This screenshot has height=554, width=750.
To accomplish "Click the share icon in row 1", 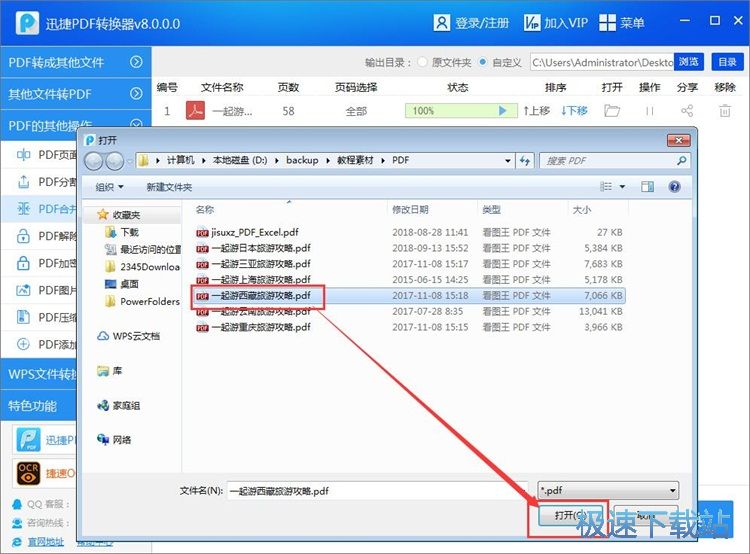I will click(687, 111).
